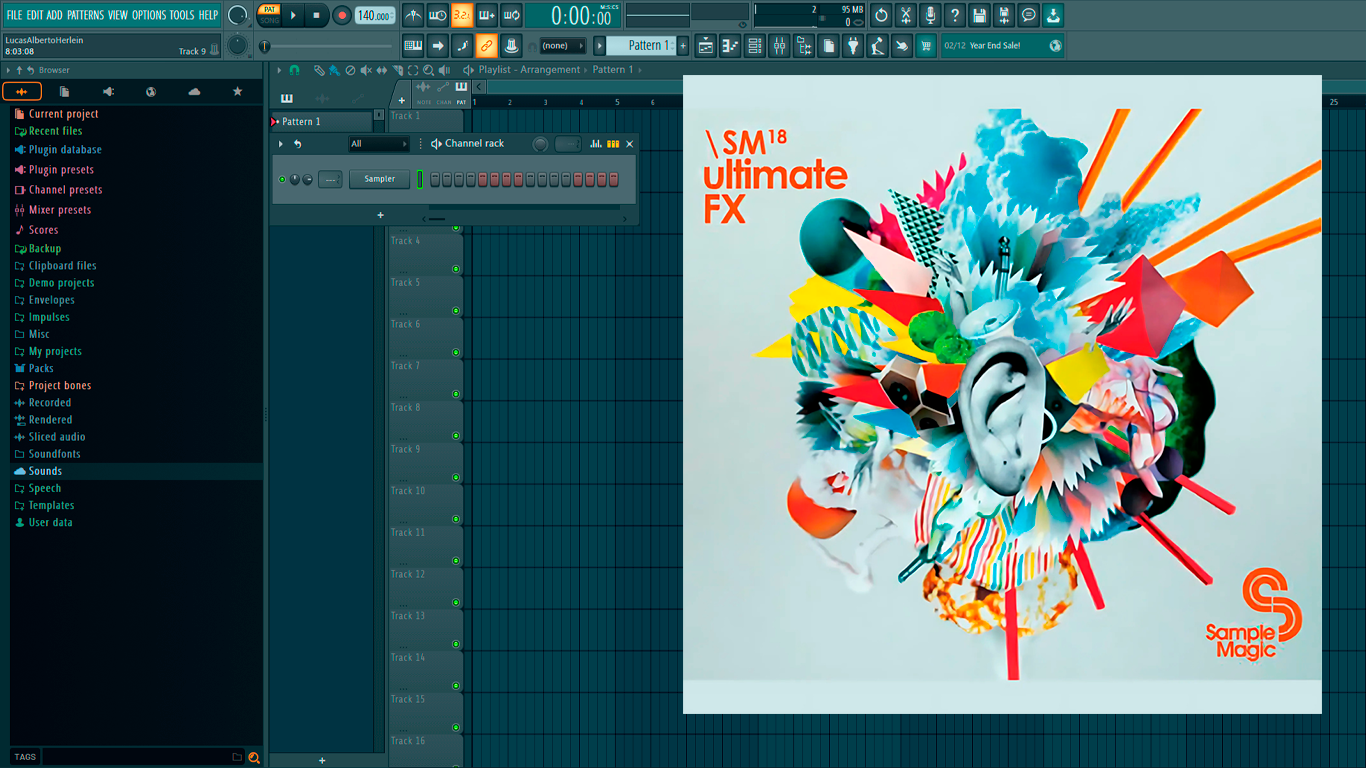Open the PATTERNS menu

point(85,15)
